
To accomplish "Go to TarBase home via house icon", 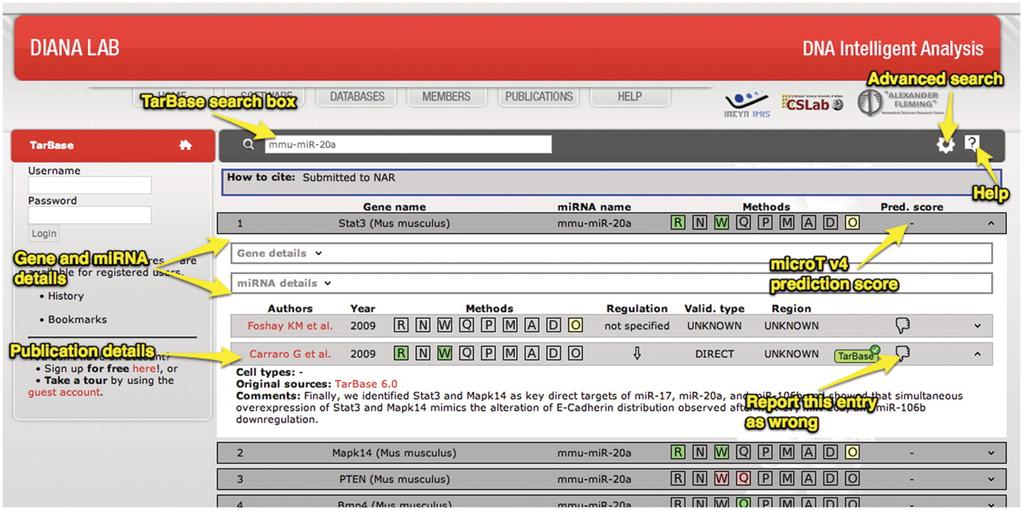I will pos(185,145).
